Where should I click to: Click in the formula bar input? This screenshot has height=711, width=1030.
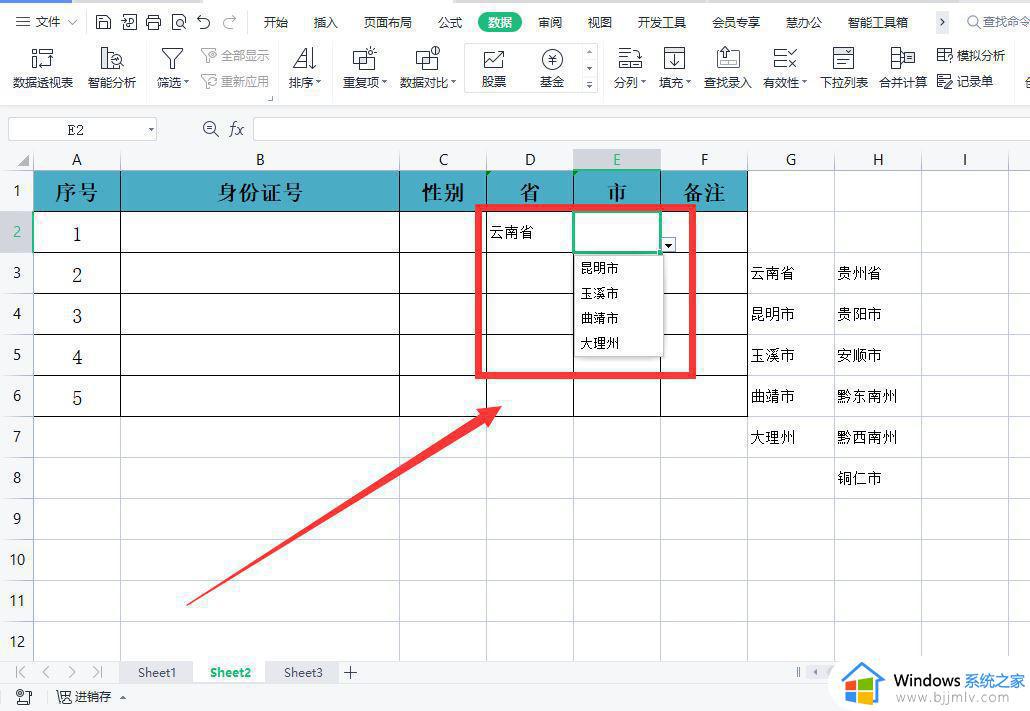click(x=640, y=129)
